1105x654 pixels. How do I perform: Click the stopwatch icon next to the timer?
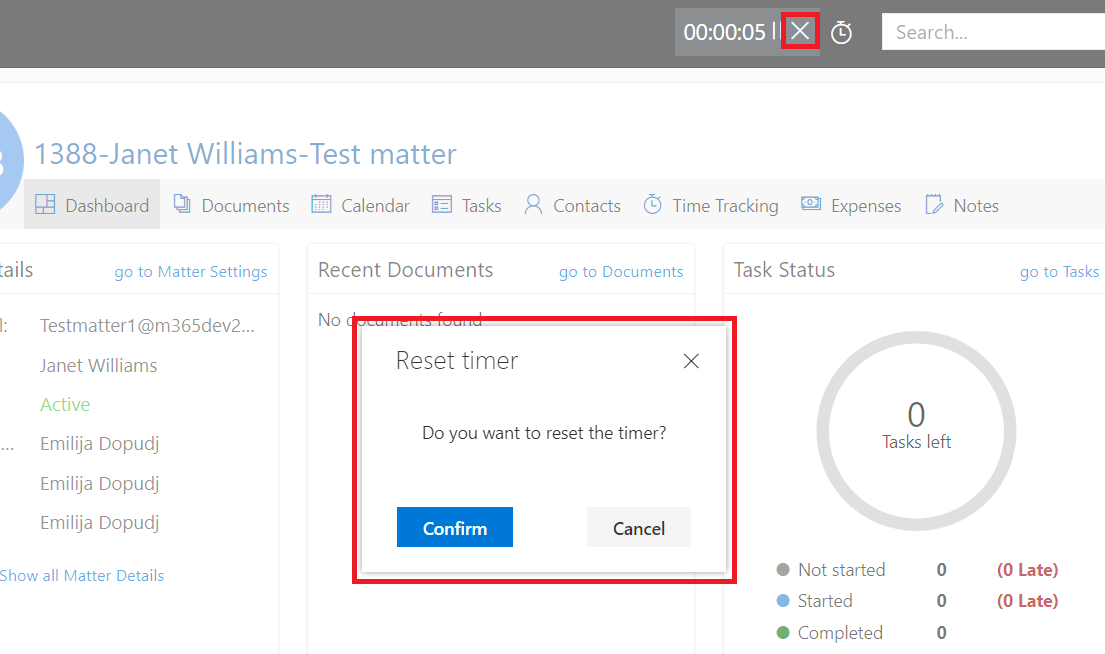[x=841, y=32]
